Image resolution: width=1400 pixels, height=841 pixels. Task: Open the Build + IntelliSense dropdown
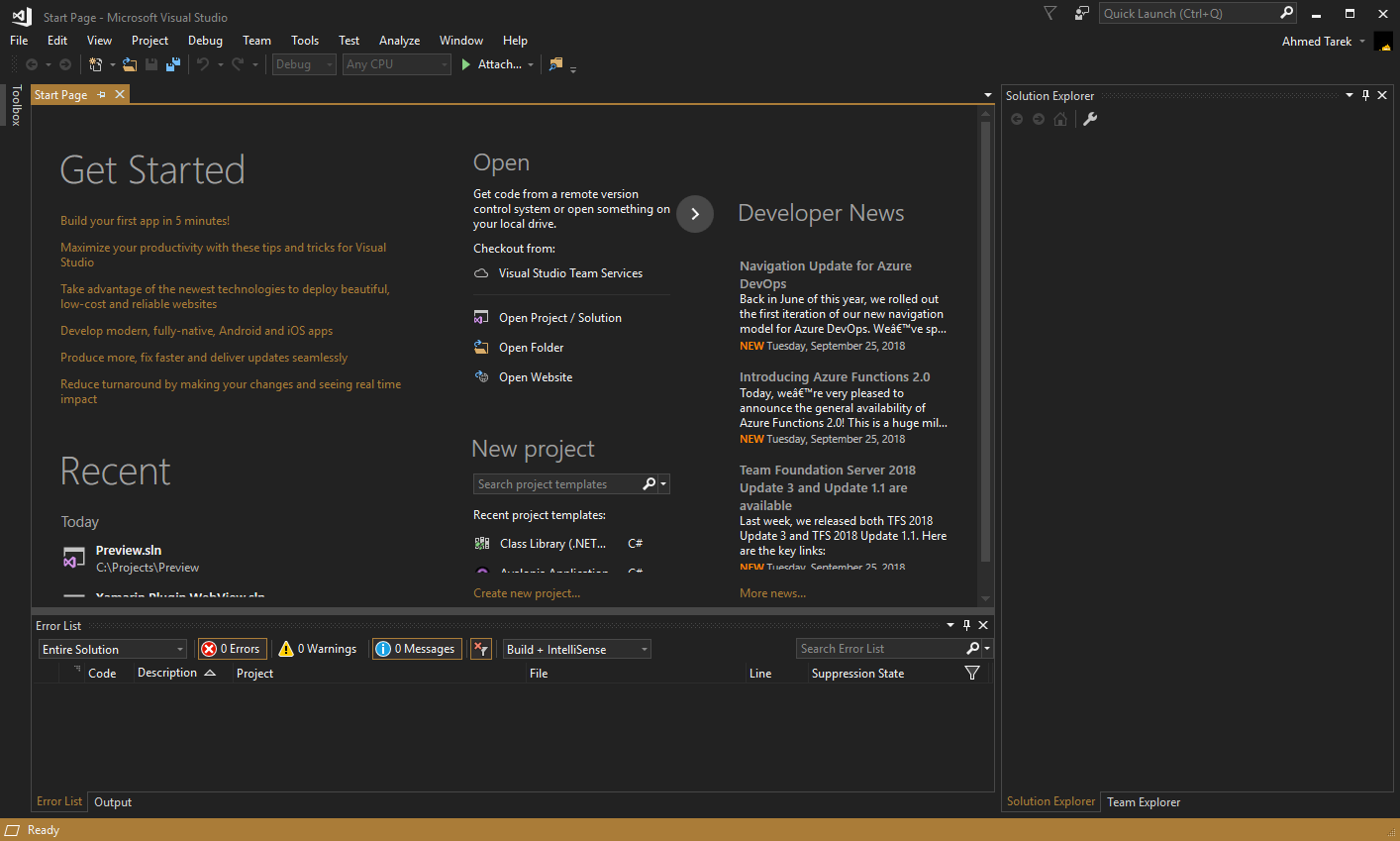[577, 649]
